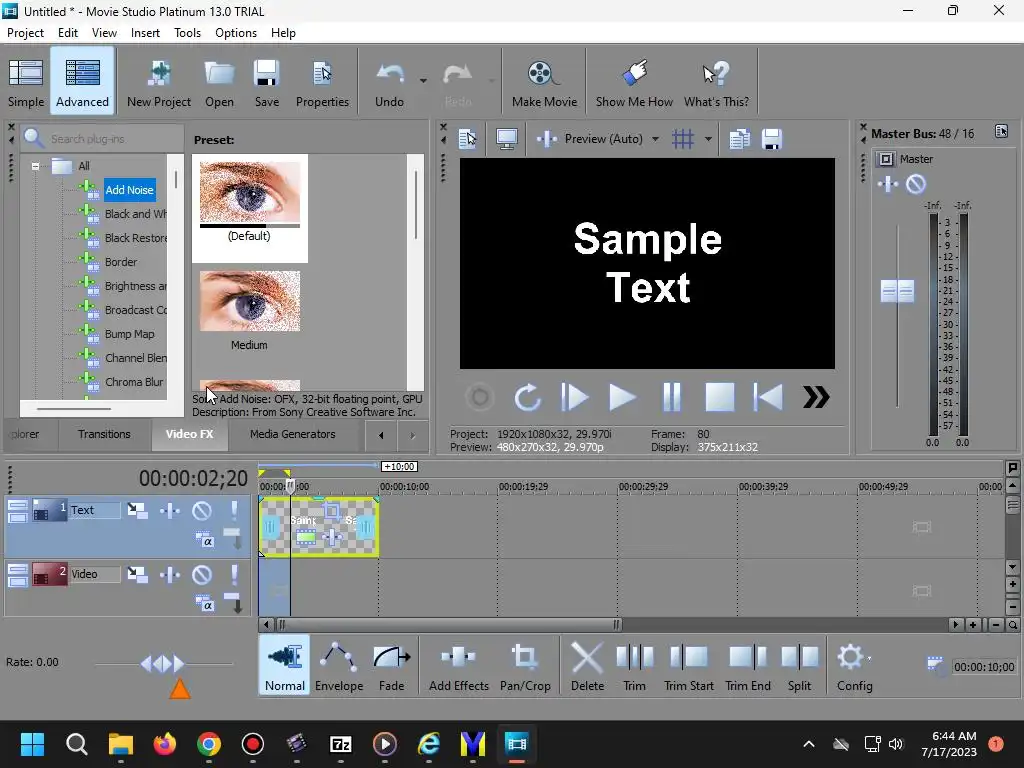Open the Edit menu
The width and height of the screenshot is (1024, 768).
pyautogui.click(x=68, y=33)
